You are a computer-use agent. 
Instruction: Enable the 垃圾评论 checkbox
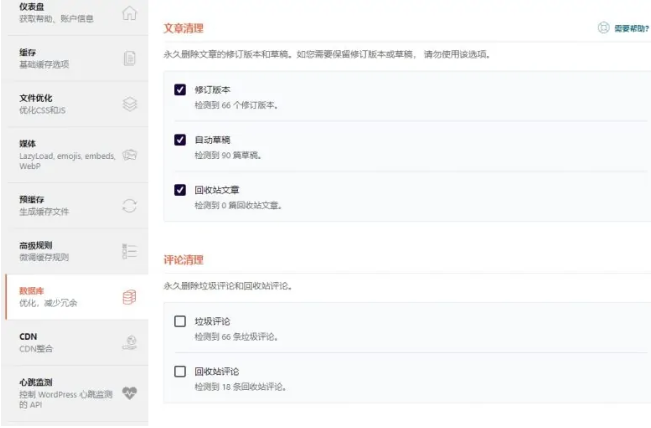point(180,321)
